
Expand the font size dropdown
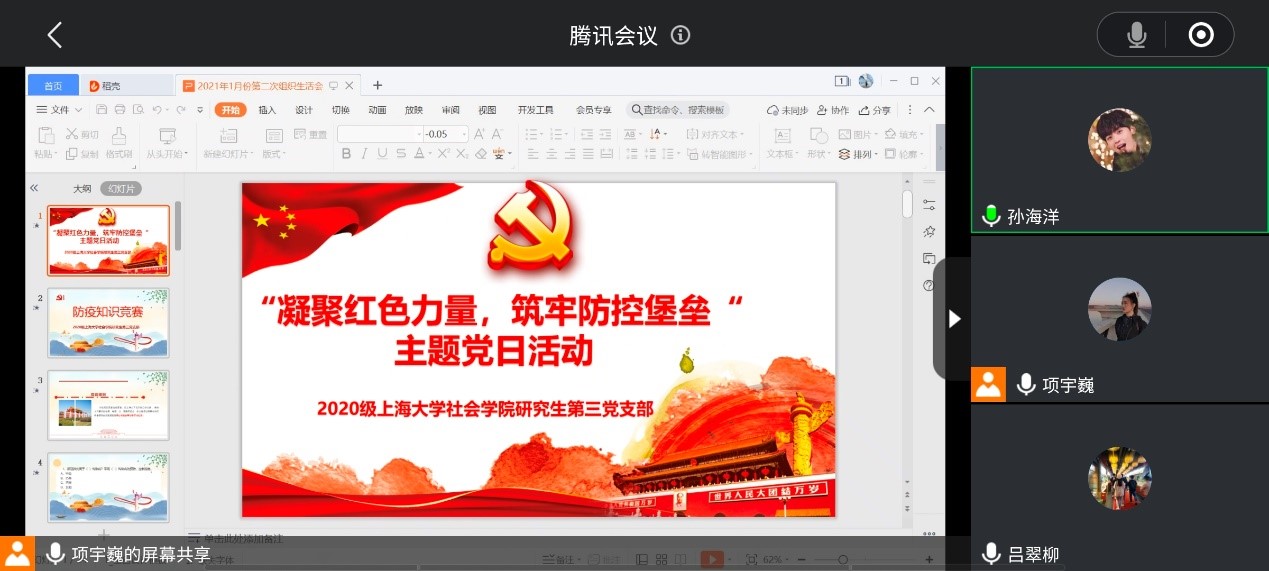click(x=463, y=134)
